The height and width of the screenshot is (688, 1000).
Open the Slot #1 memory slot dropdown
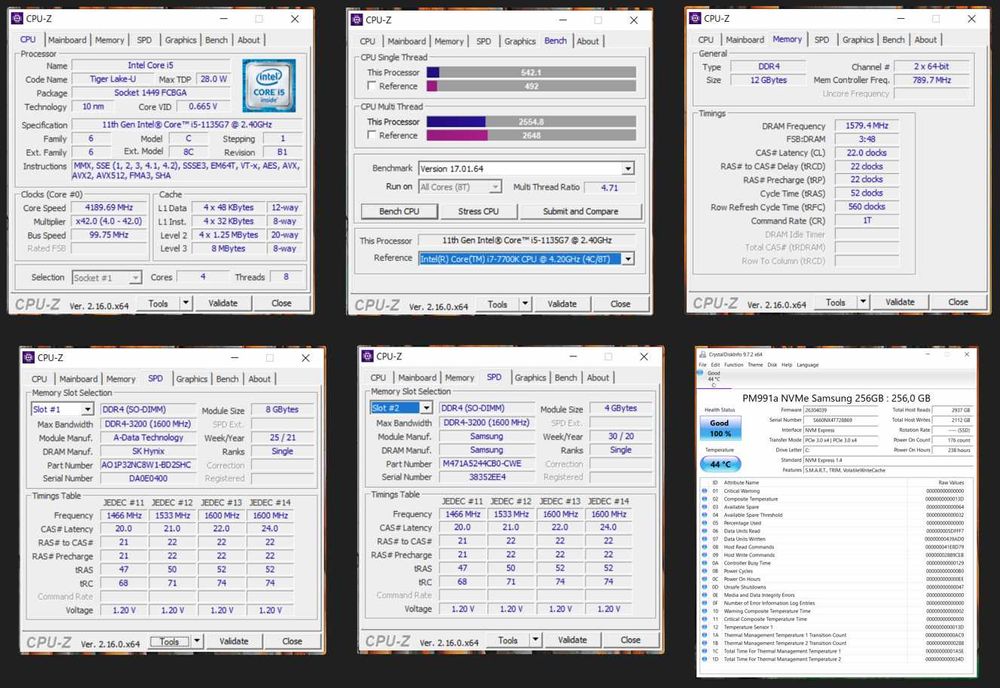click(x=87, y=409)
